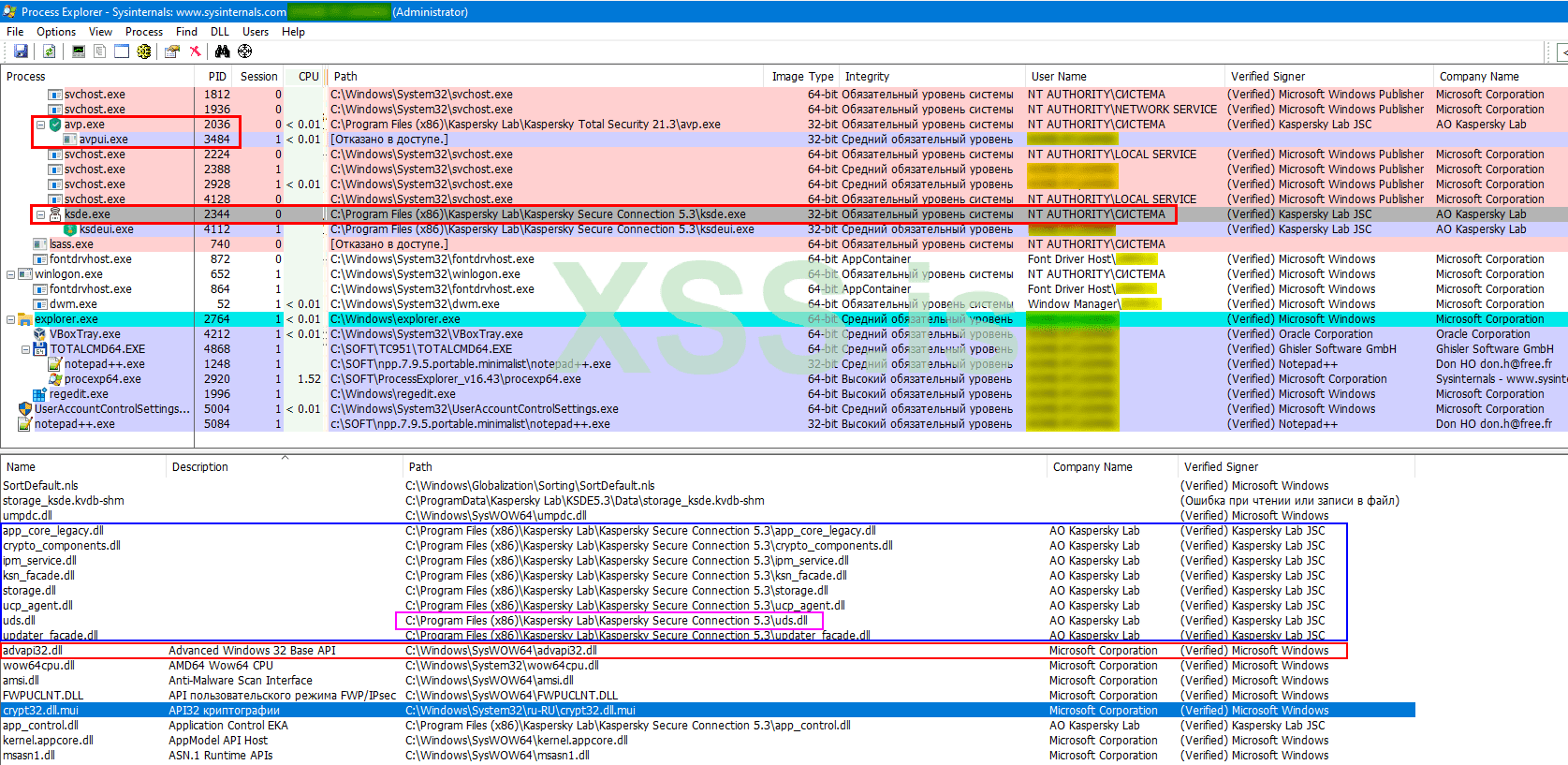Click the Refresh Now toolbar icon
This screenshot has height=765, width=1568.
click(49, 51)
